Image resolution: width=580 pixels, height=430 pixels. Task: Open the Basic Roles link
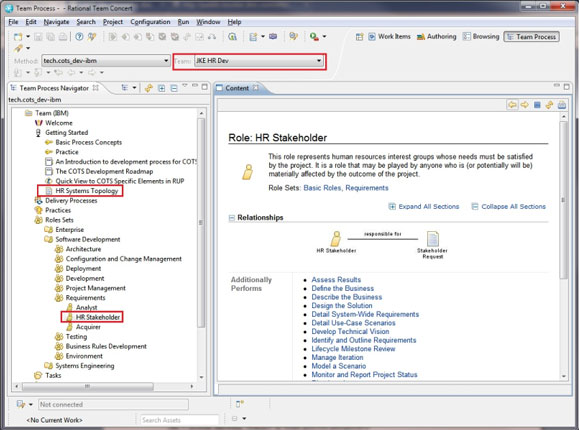(x=323, y=188)
